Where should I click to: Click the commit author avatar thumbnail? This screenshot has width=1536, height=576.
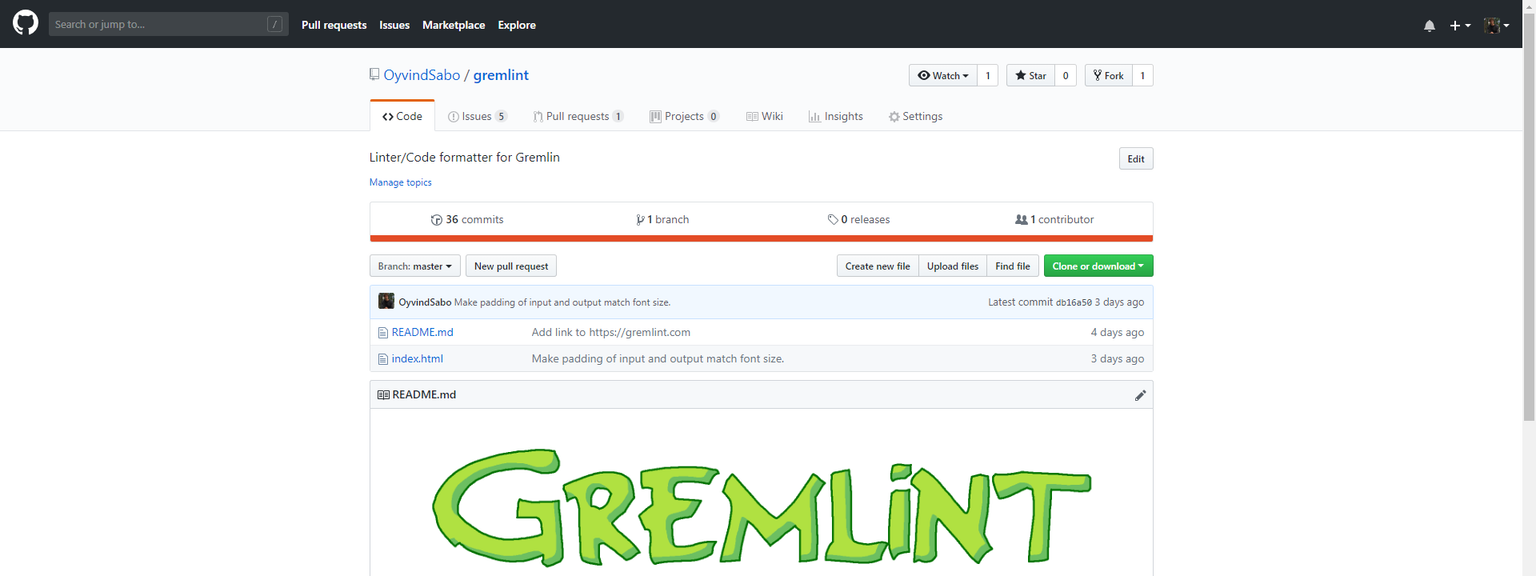[386, 301]
